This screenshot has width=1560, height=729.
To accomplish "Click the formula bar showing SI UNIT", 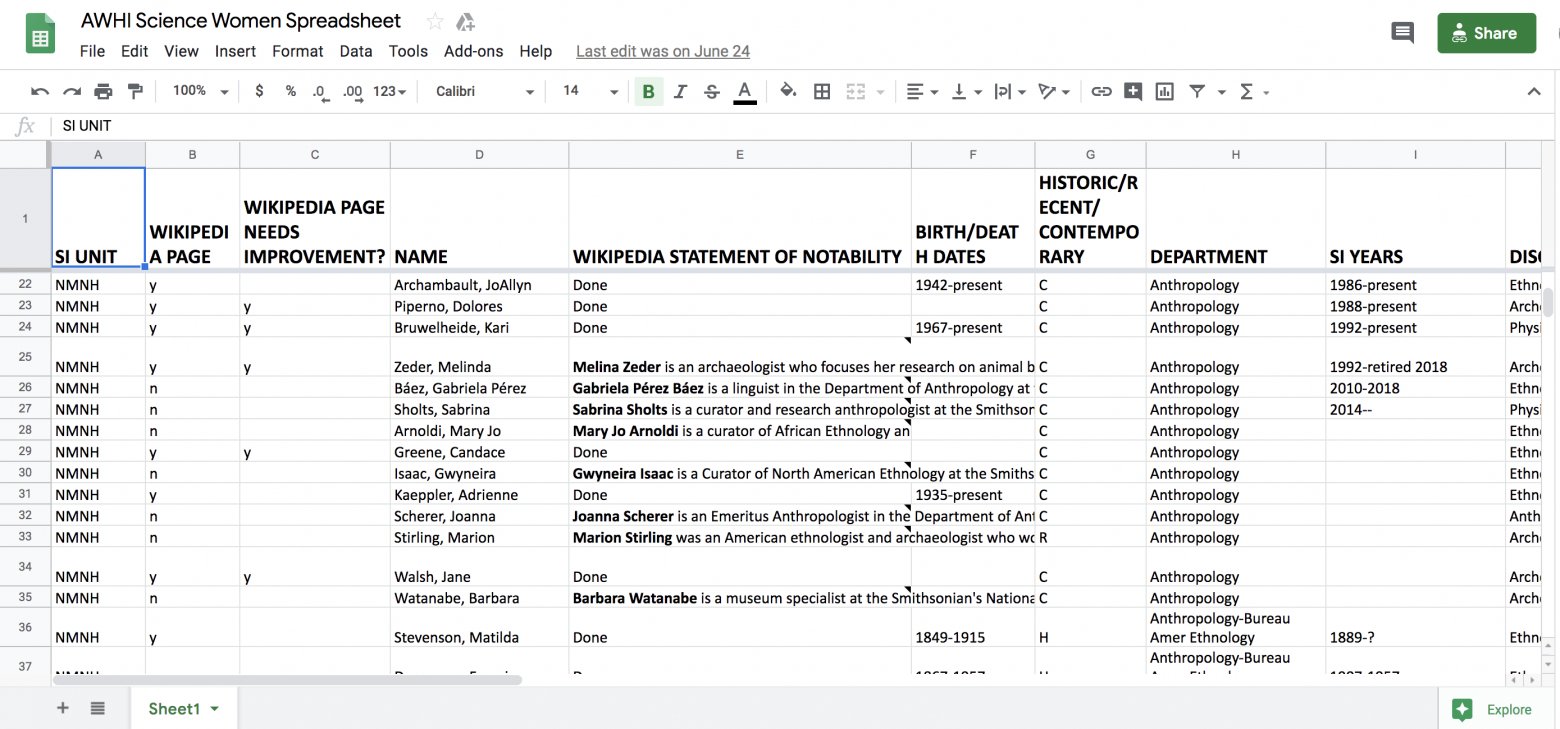I will coord(800,126).
